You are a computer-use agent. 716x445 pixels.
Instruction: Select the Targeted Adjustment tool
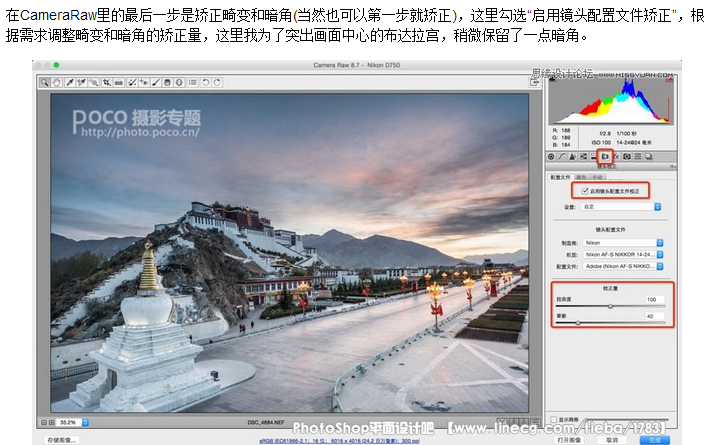94,83
